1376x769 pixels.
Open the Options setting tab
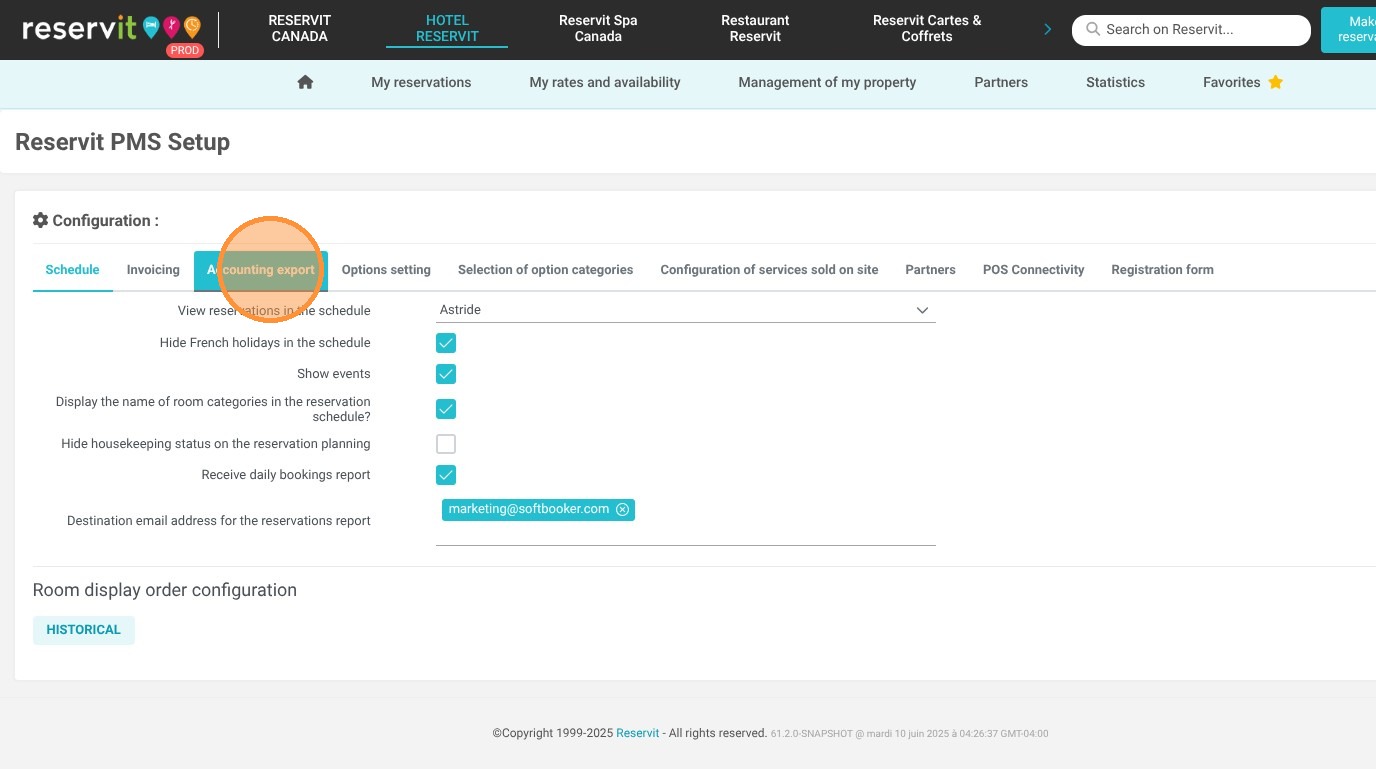tap(386, 270)
